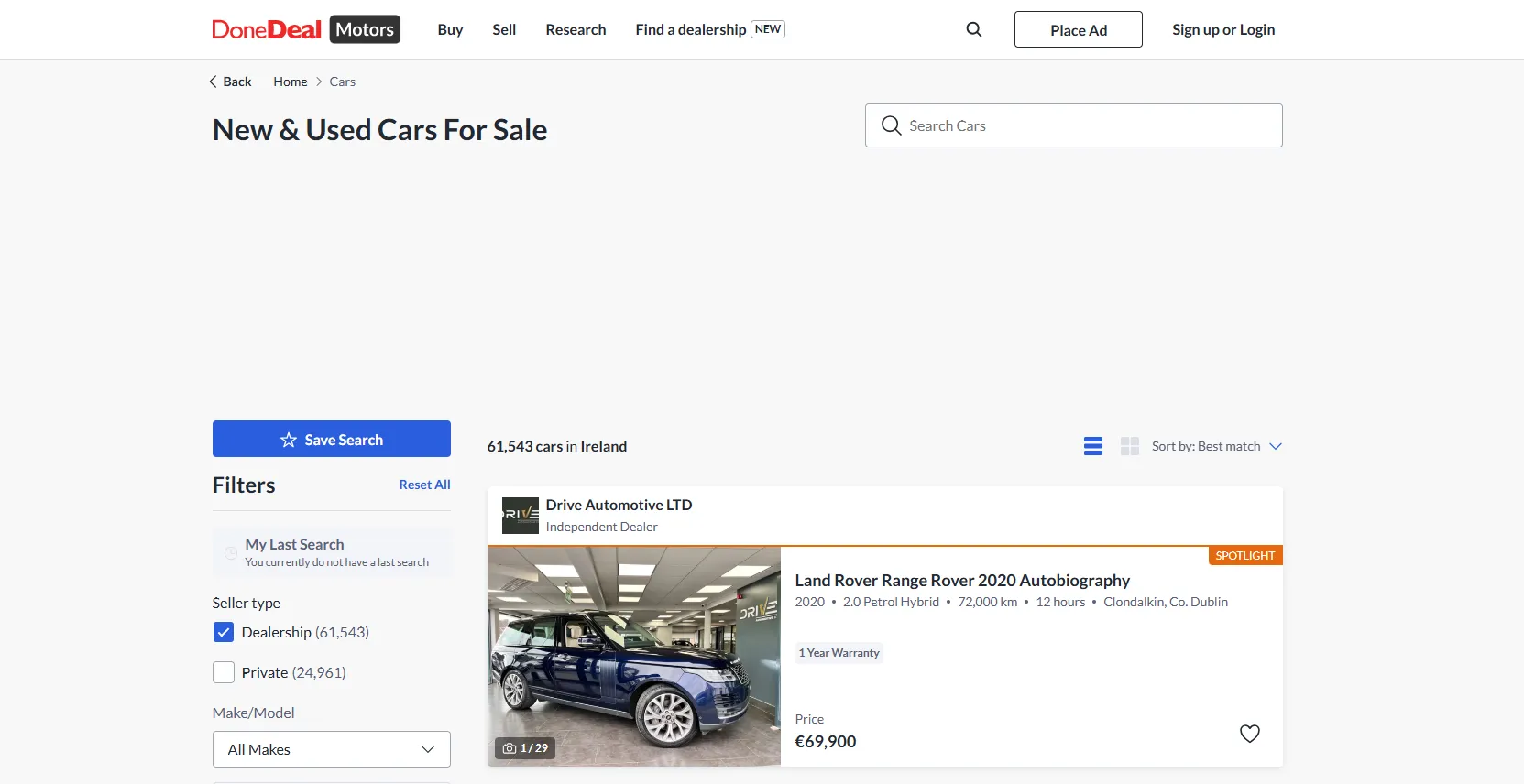
Task: Go to Home breadcrumb link
Action: click(291, 82)
